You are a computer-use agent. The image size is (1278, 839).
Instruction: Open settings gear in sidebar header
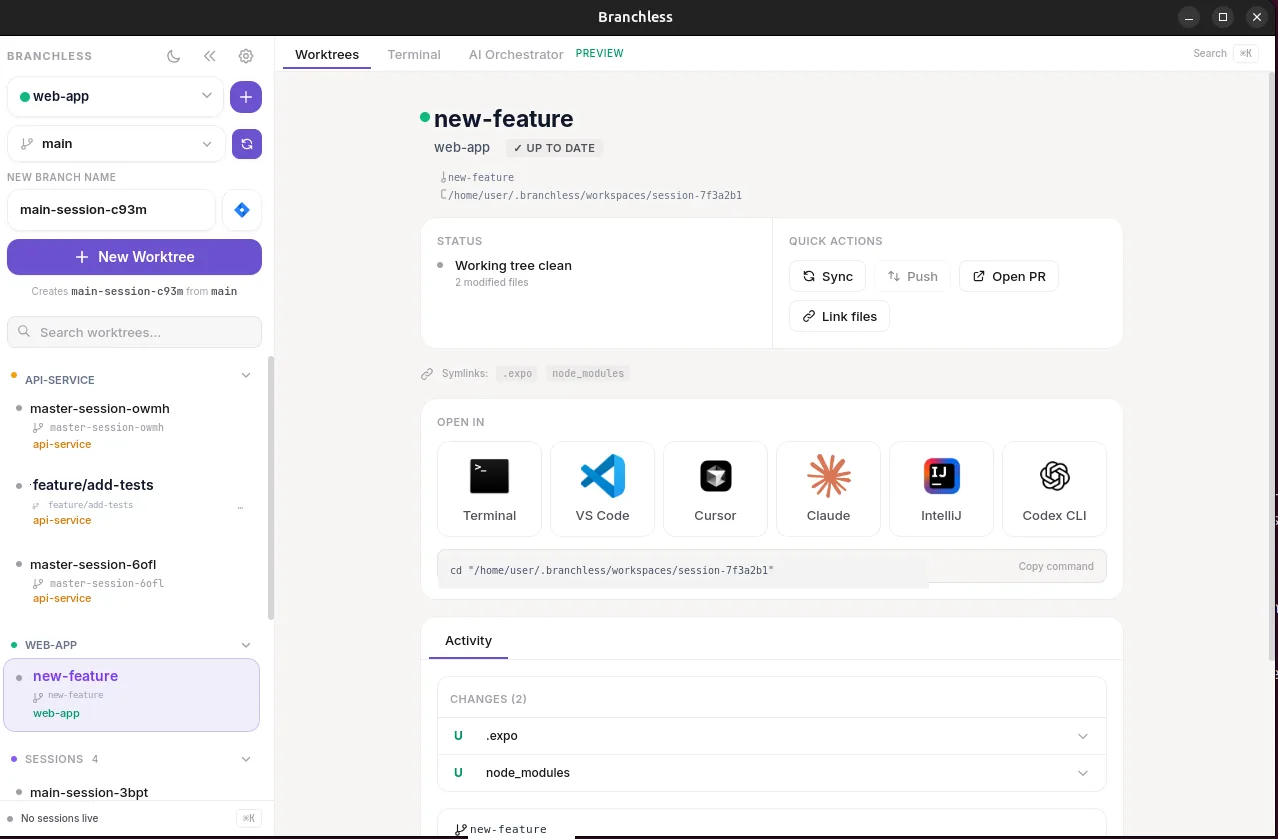(246, 56)
